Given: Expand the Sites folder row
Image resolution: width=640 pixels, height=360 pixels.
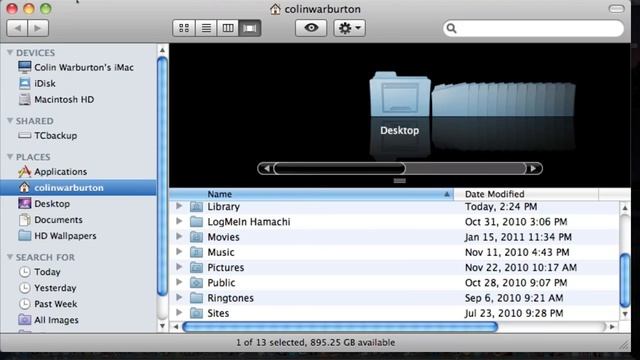Looking at the screenshot, I should (x=179, y=313).
